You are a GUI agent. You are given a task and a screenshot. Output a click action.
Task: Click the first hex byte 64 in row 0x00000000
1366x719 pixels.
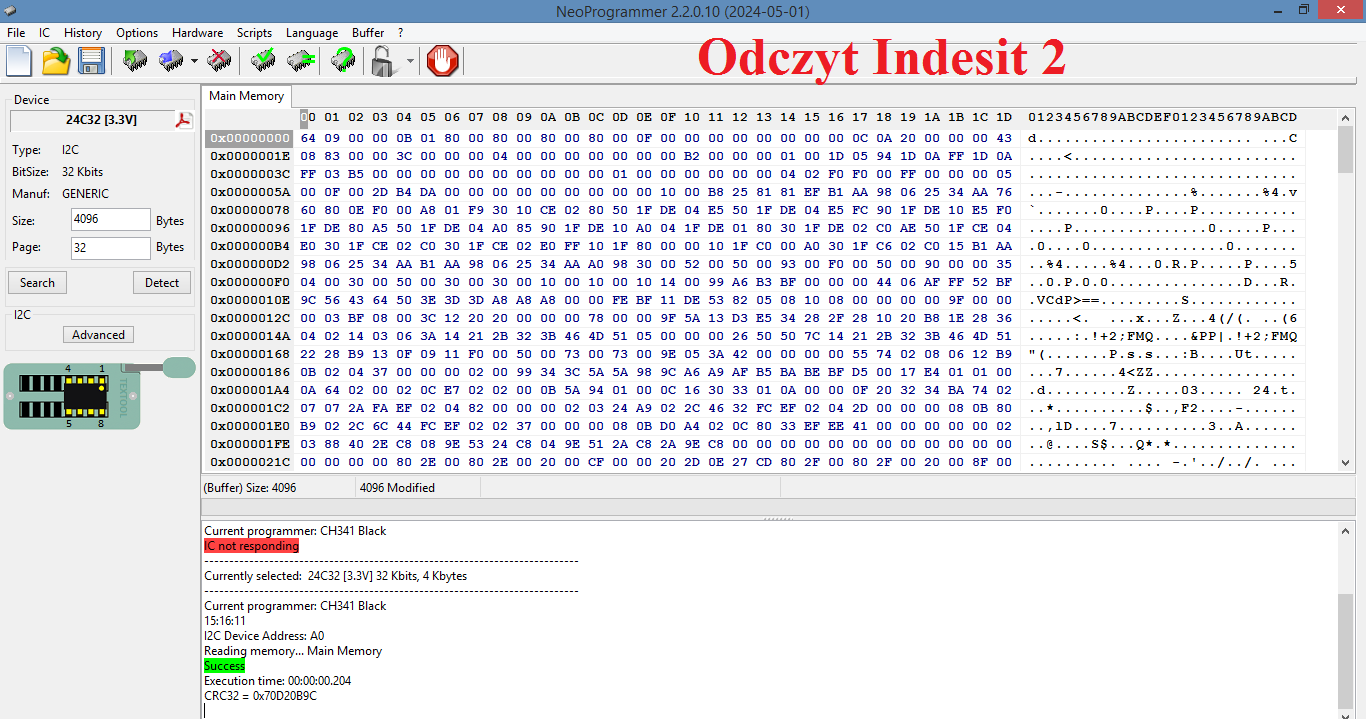(308, 138)
